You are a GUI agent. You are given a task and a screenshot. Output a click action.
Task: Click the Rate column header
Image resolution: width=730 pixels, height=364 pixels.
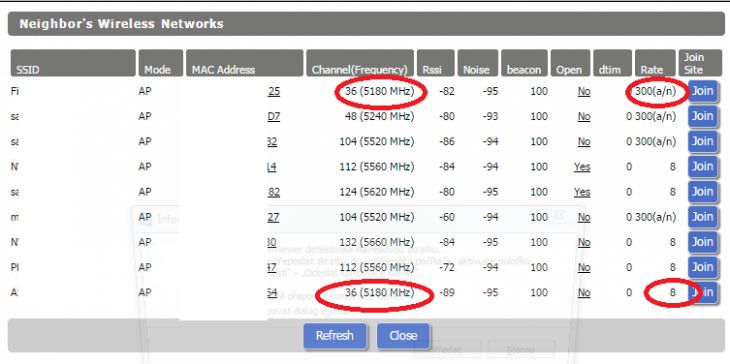coord(655,63)
